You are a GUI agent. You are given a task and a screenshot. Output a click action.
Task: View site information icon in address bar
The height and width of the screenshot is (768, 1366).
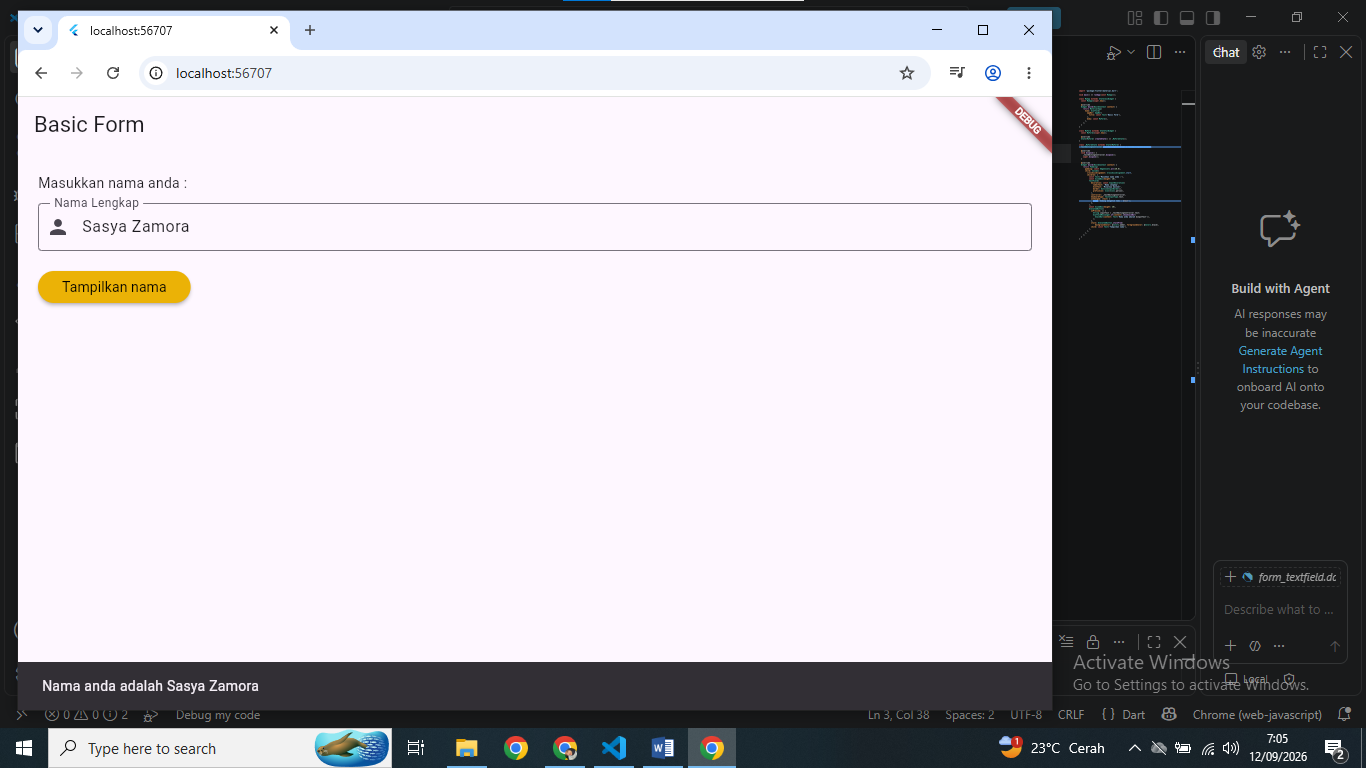156,73
